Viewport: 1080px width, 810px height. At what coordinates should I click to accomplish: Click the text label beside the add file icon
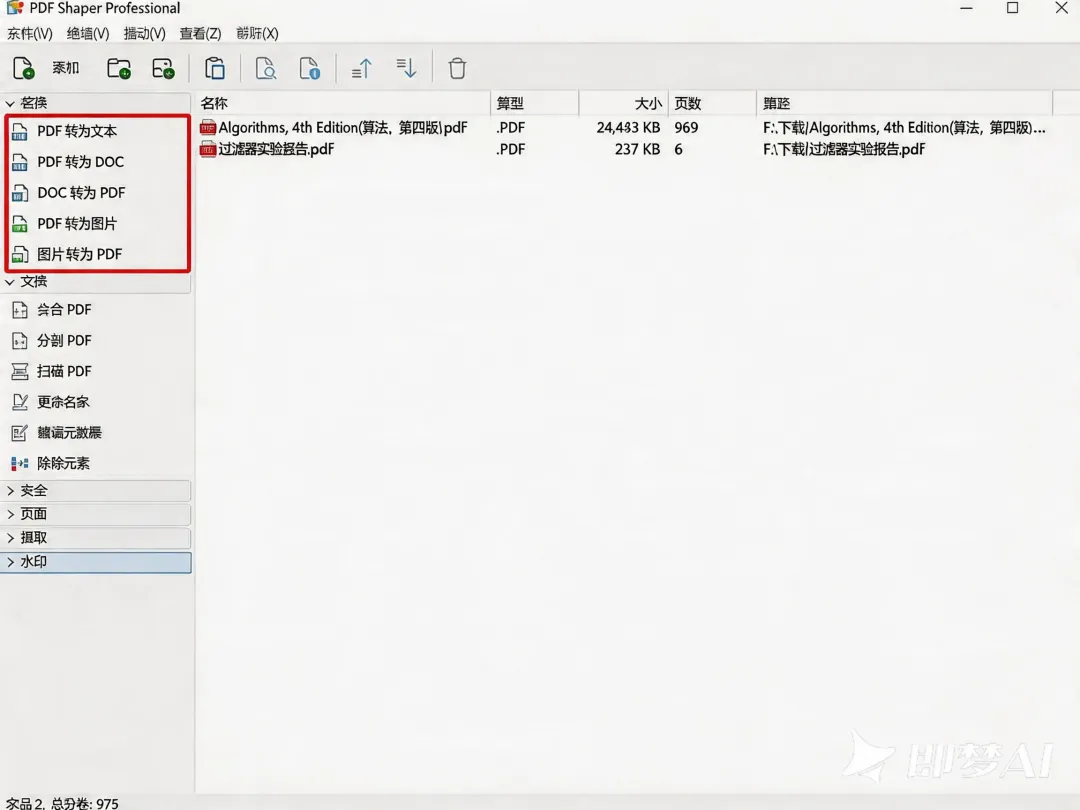(x=66, y=68)
